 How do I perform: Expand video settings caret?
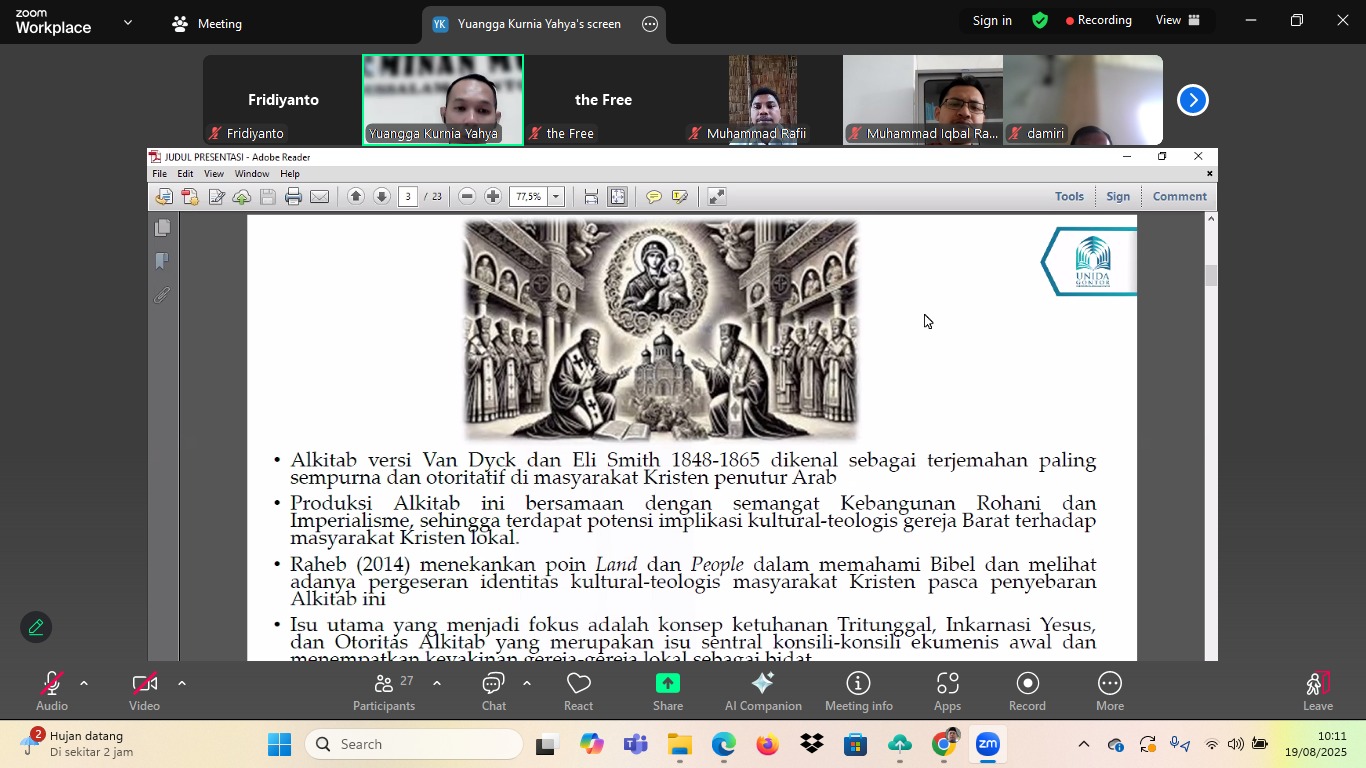coord(181,684)
